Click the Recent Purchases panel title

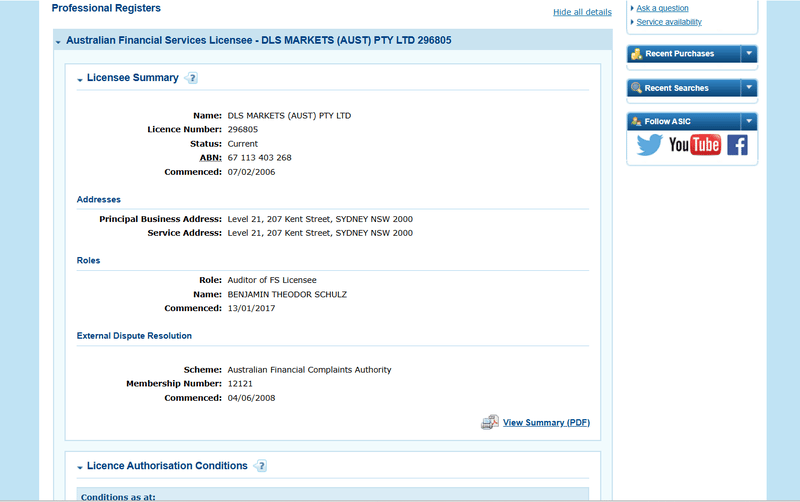pyautogui.click(x=680, y=54)
